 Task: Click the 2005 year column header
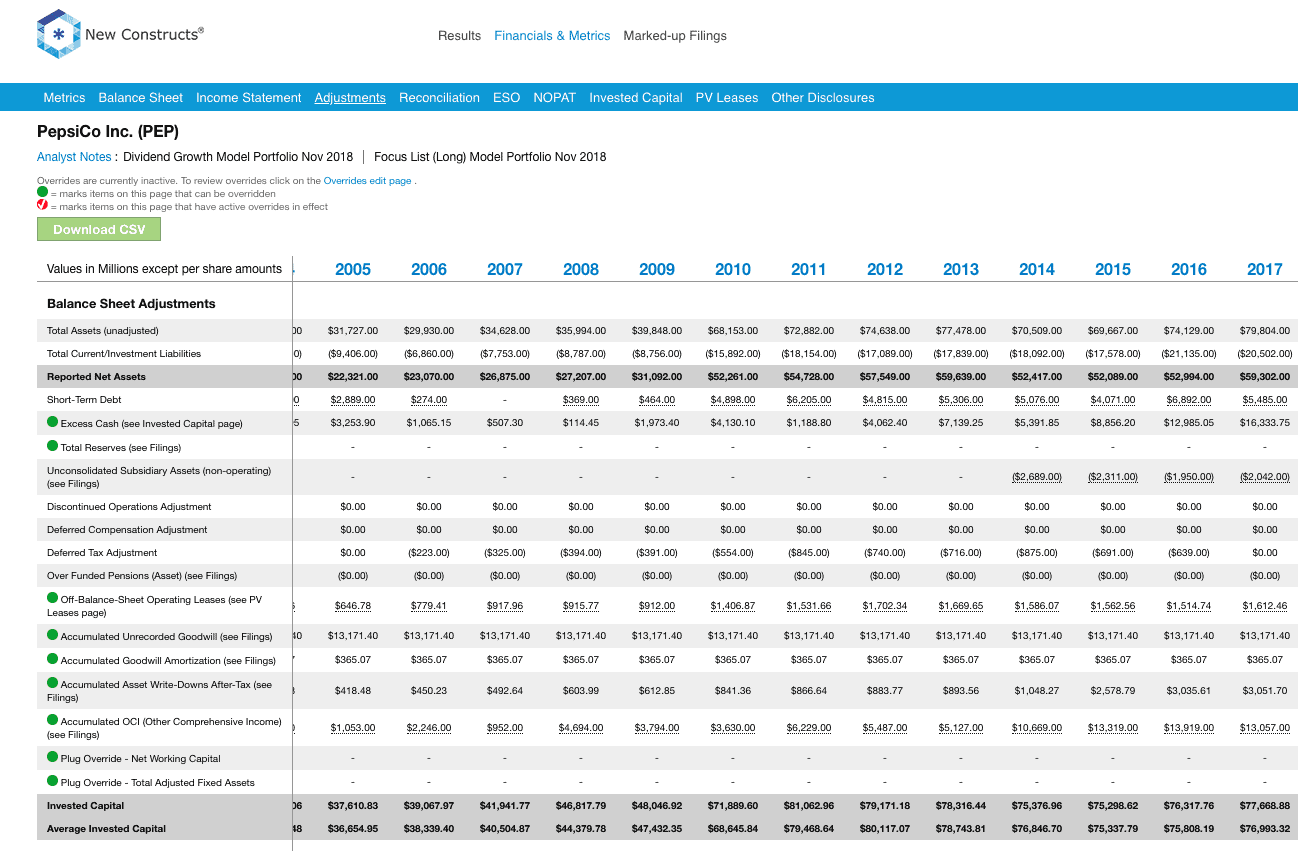click(353, 269)
